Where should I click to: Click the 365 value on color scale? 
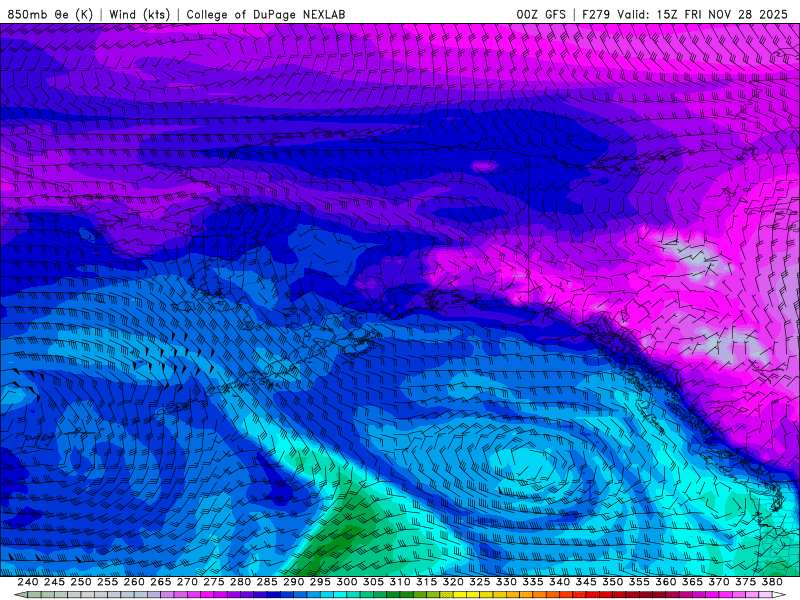pyautogui.click(x=692, y=582)
